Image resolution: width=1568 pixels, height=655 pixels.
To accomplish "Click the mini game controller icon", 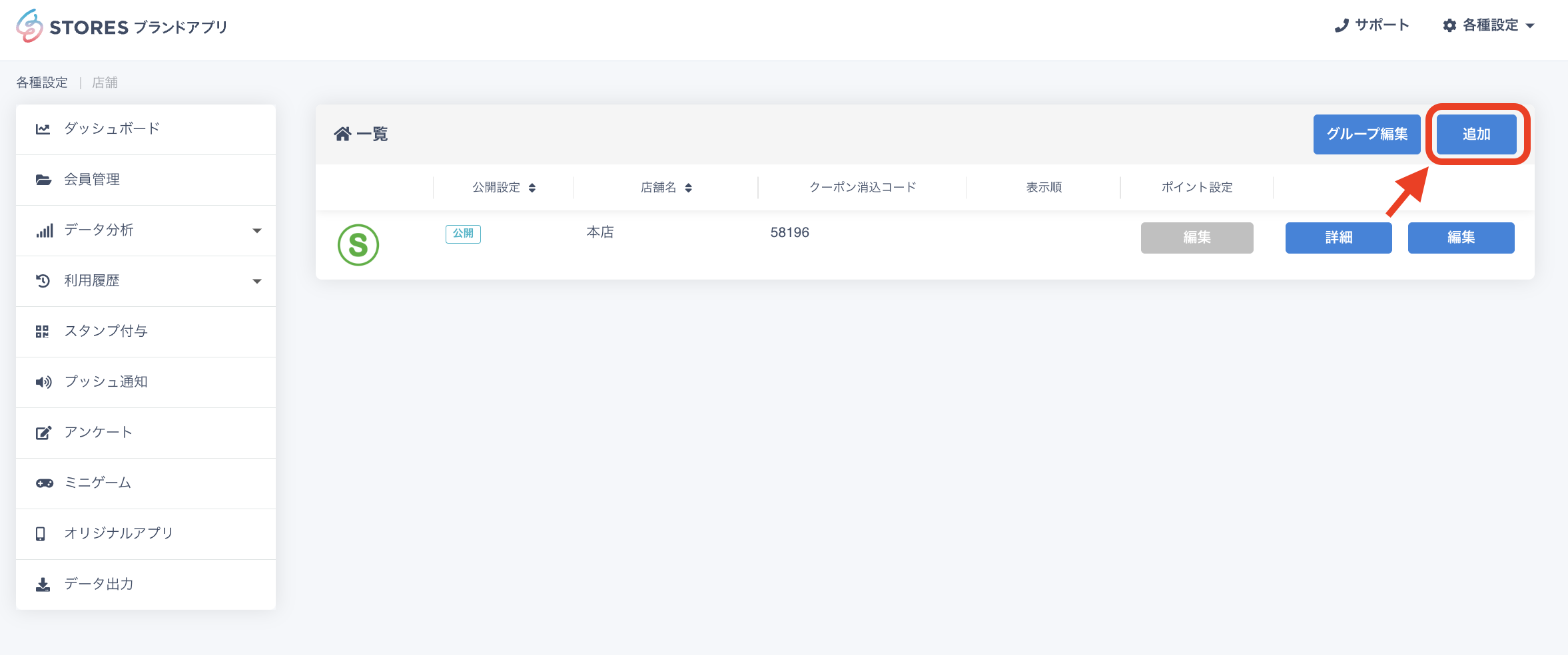I will point(44,483).
